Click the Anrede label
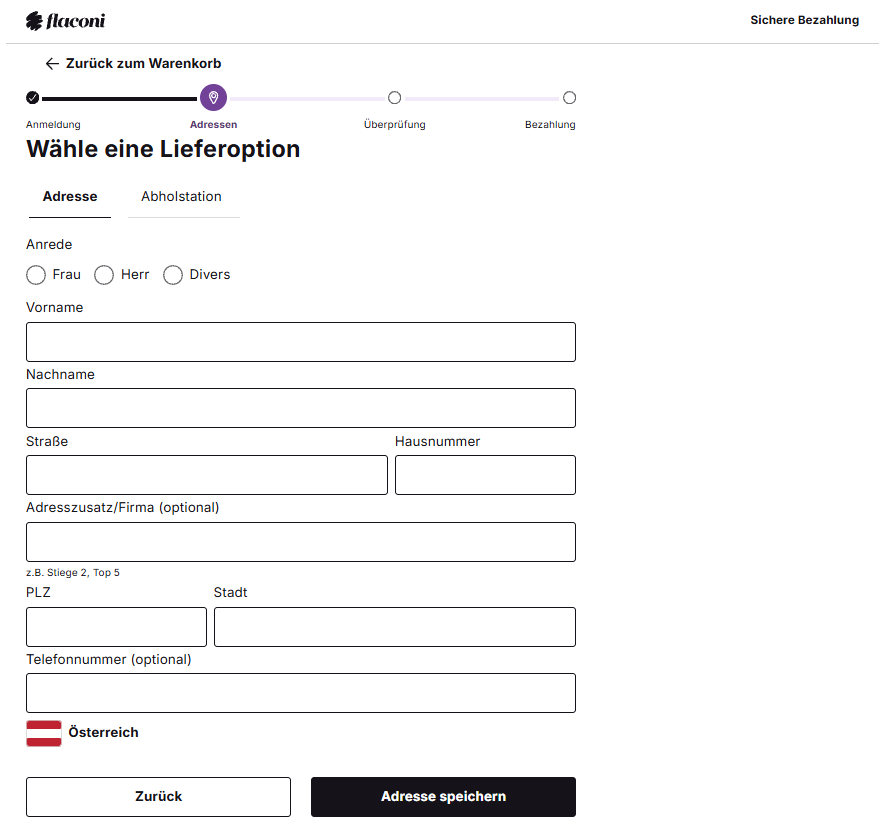Screen dimensions: 883x839 (x=49, y=244)
